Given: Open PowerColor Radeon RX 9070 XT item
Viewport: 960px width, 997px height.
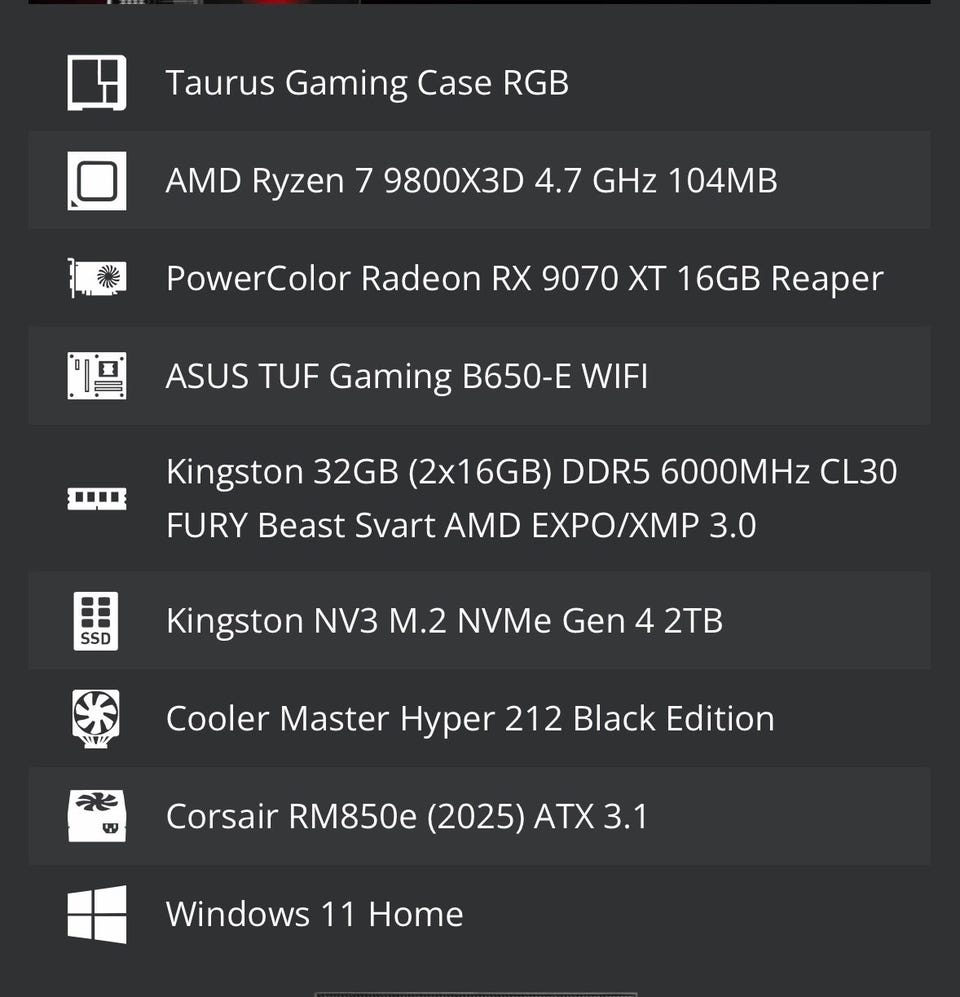Looking at the screenshot, I should [x=525, y=278].
